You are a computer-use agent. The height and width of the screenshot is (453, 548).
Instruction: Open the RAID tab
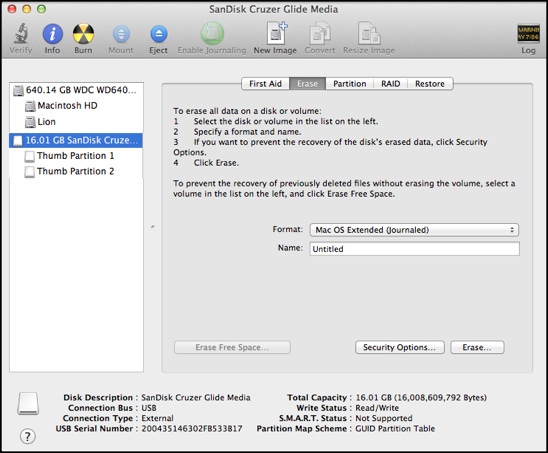tap(390, 84)
